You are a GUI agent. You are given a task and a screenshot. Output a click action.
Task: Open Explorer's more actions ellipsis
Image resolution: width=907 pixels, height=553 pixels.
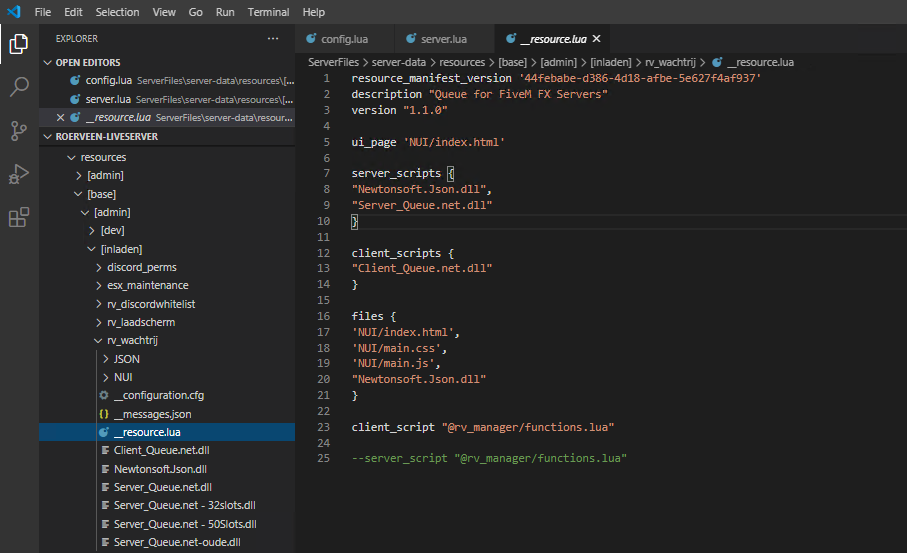tap(273, 39)
